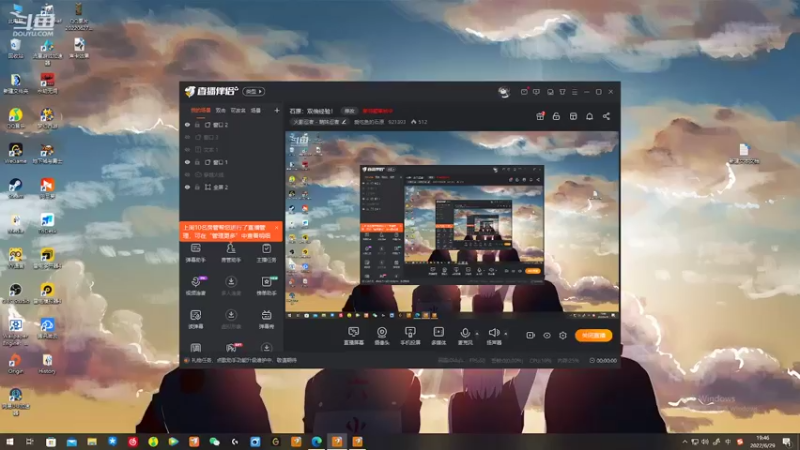Open stream settings gear in the bottom bar
Screen dimensions: 800x450
[x=563, y=335]
